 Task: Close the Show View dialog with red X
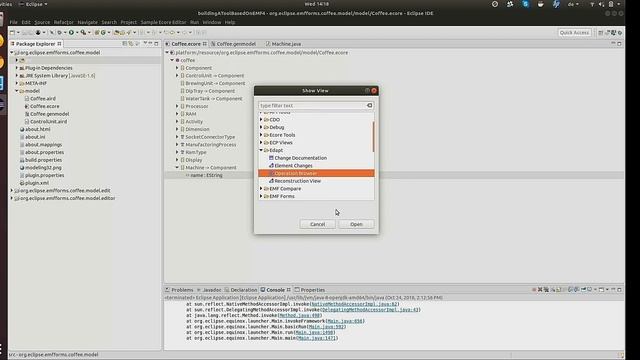click(x=374, y=91)
